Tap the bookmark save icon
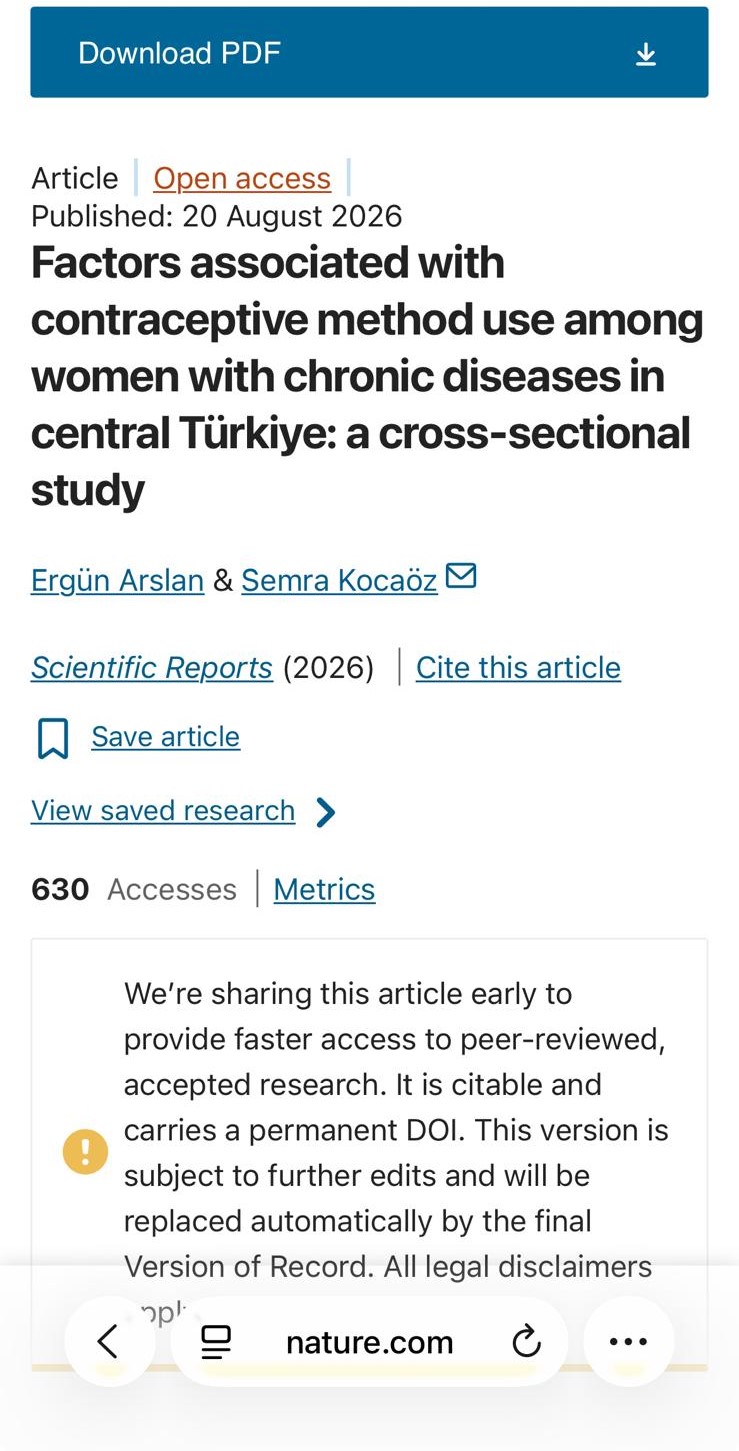739x1451 pixels. (x=53, y=738)
